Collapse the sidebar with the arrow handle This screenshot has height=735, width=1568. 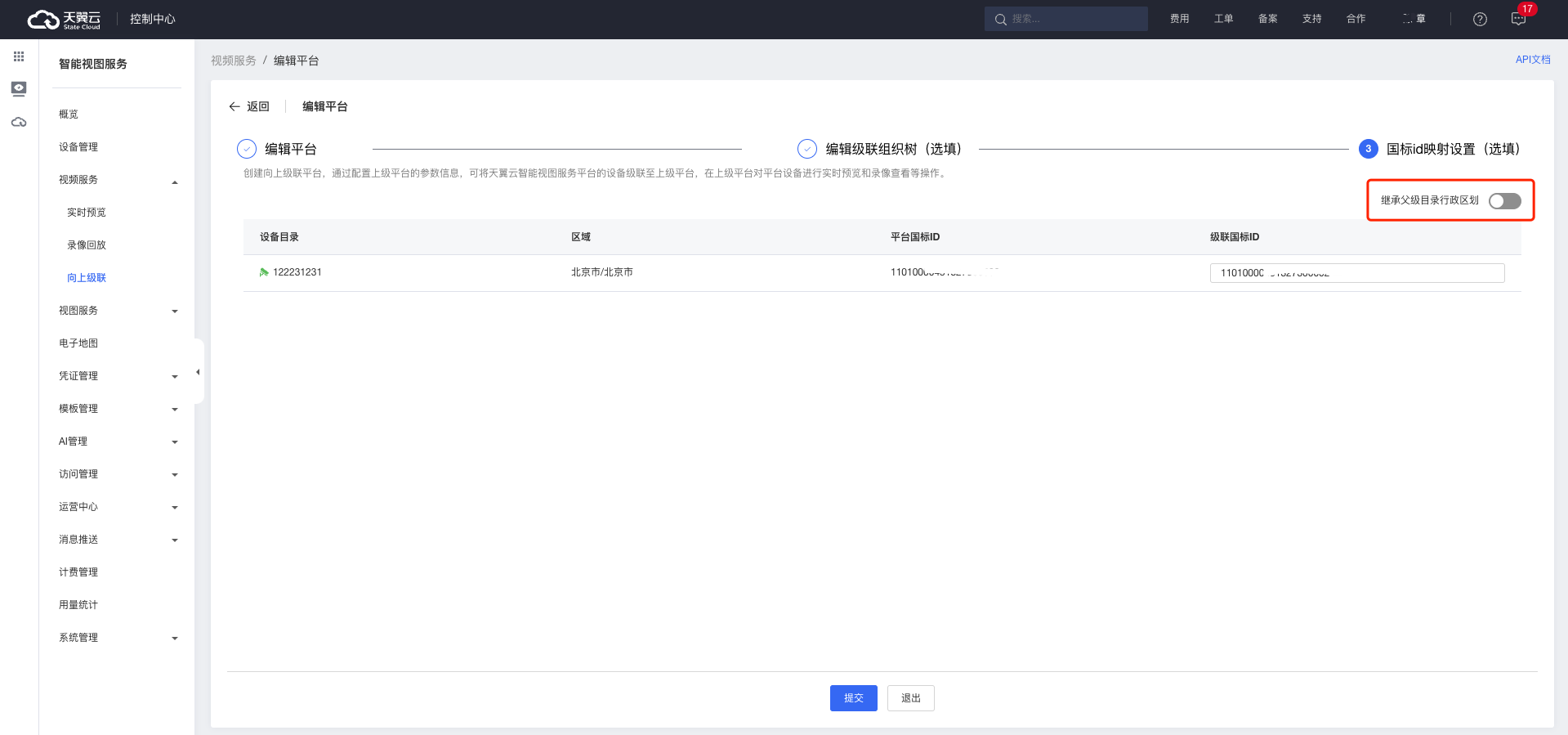tap(198, 372)
